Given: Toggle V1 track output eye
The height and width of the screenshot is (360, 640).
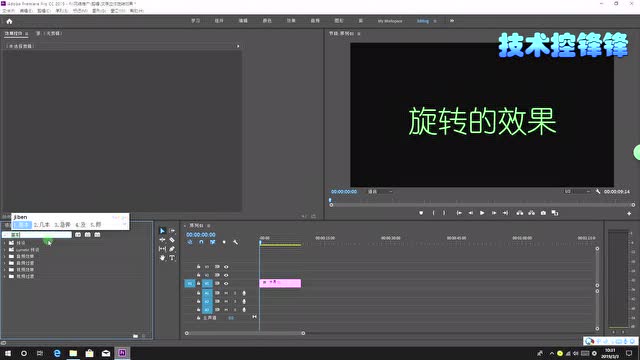Looking at the screenshot, I should (x=226, y=283).
